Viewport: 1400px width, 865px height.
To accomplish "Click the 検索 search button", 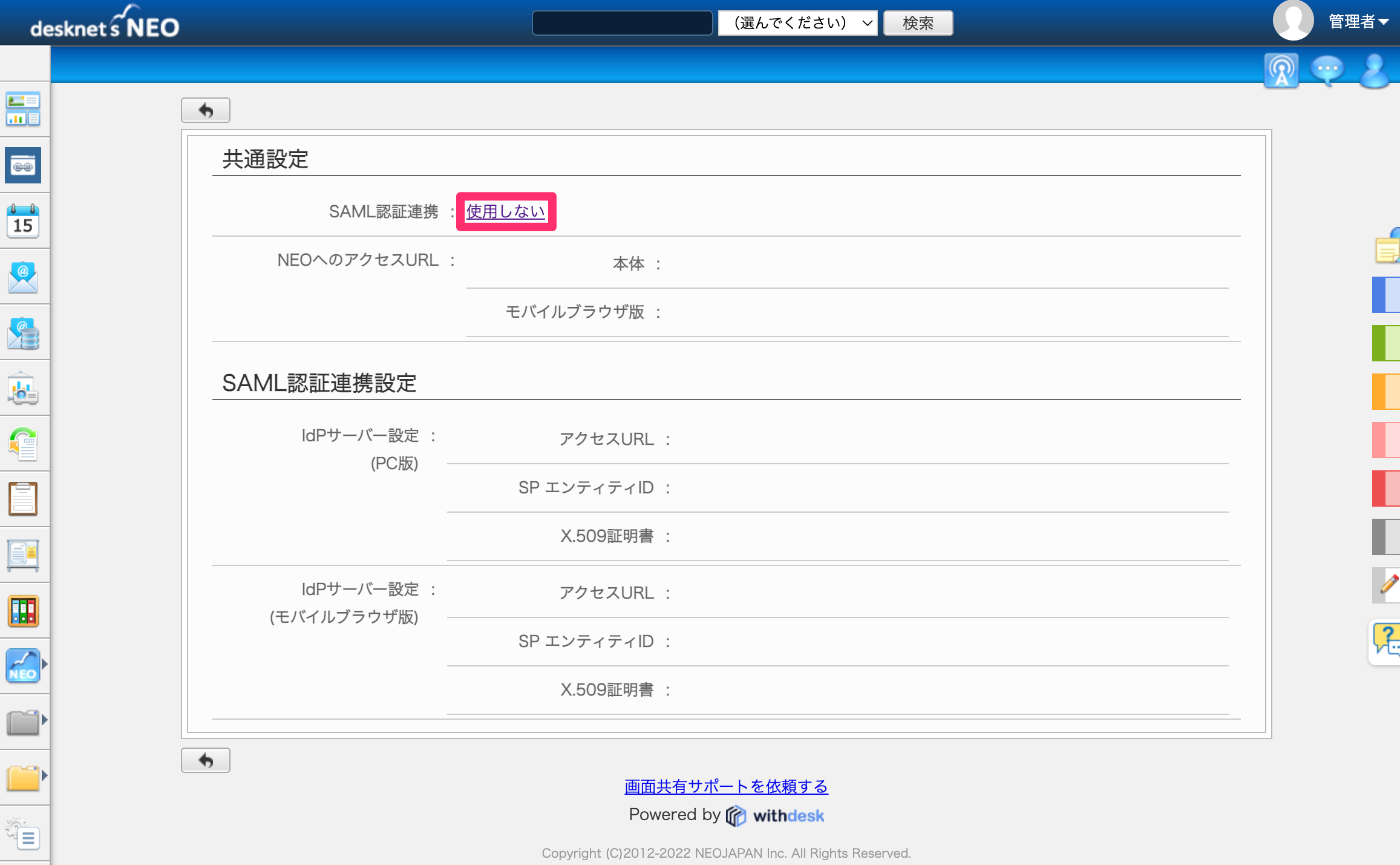I will [x=918, y=23].
